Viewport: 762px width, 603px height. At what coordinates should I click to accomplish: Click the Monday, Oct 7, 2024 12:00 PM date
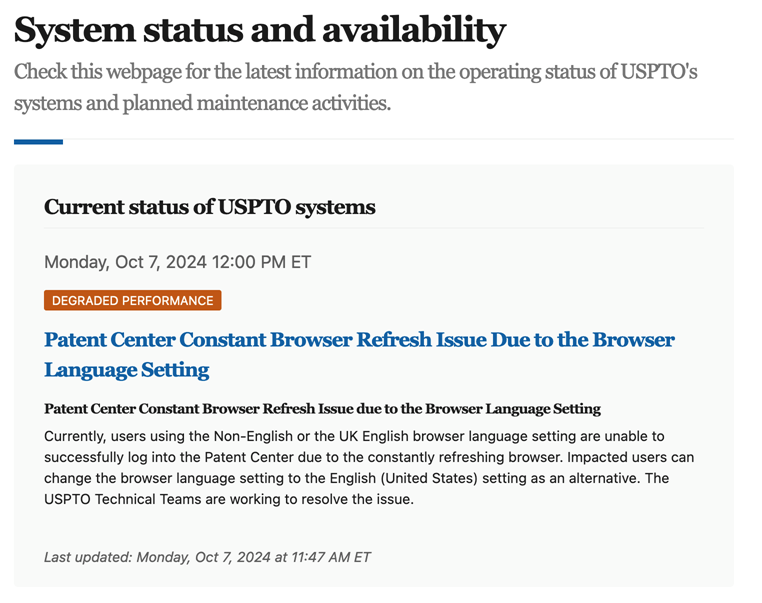(x=177, y=263)
